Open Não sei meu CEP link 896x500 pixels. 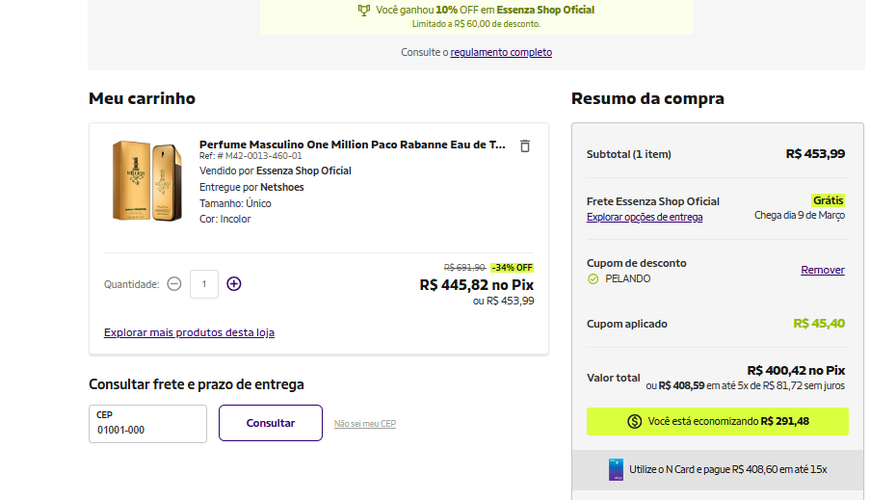tap(365, 424)
